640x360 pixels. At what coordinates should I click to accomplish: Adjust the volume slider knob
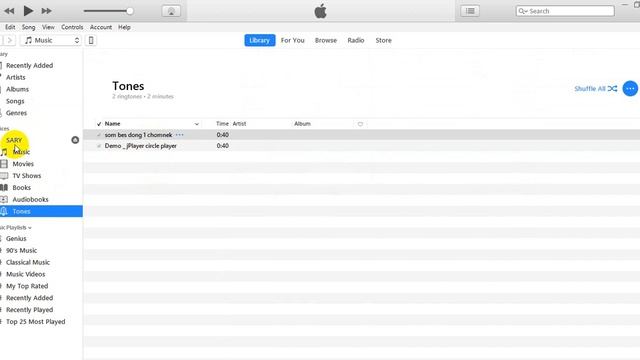(130, 11)
